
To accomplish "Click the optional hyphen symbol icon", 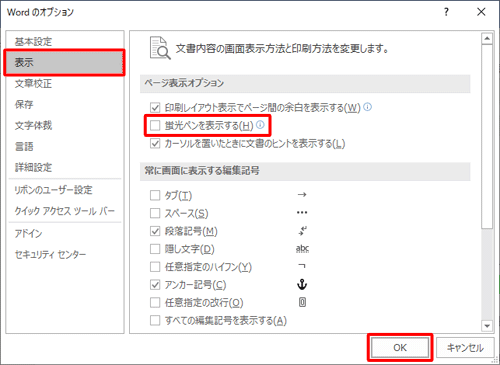I will (302, 266).
